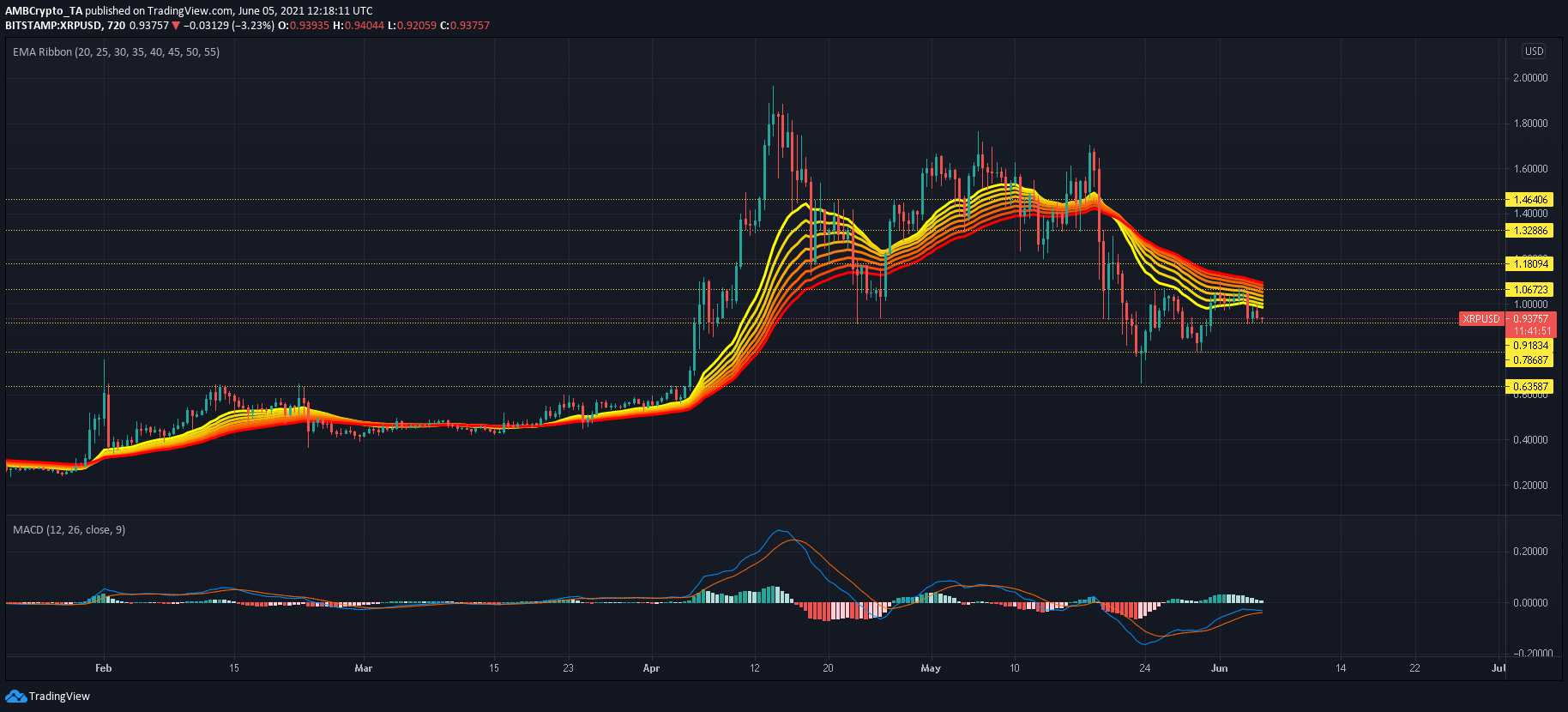Click the TradingView wordmark at bottom left
Viewport: 1568px width, 712px height.
pos(59,696)
